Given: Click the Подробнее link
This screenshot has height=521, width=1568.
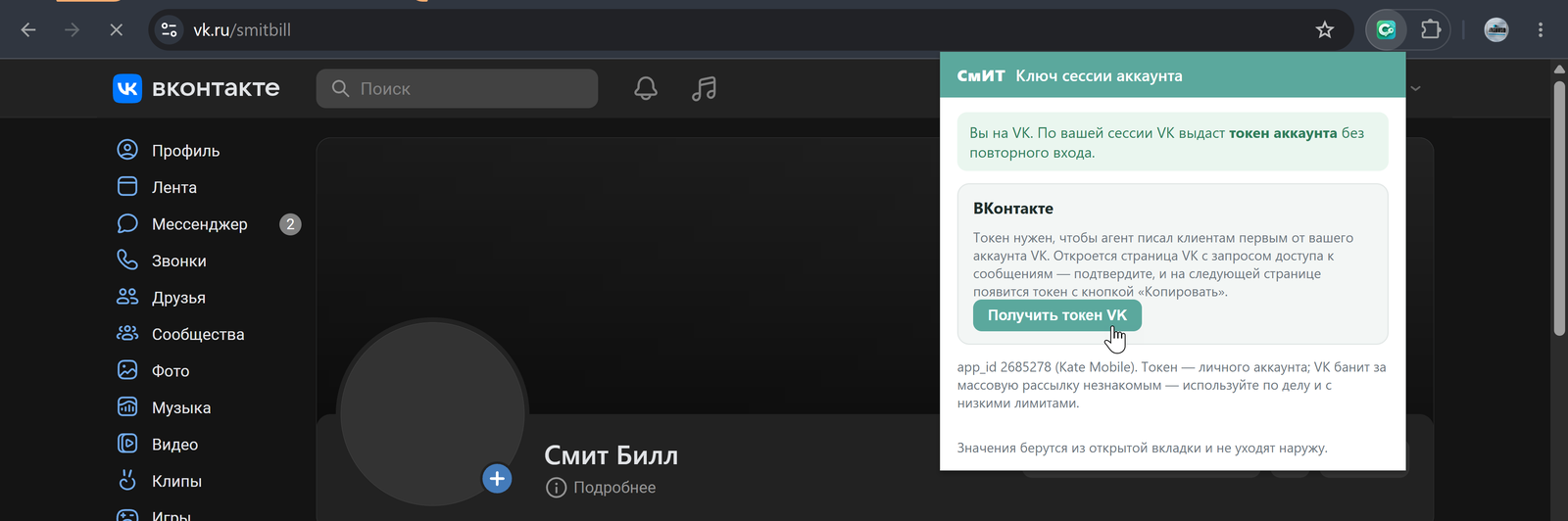Looking at the screenshot, I should tap(614, 488).
